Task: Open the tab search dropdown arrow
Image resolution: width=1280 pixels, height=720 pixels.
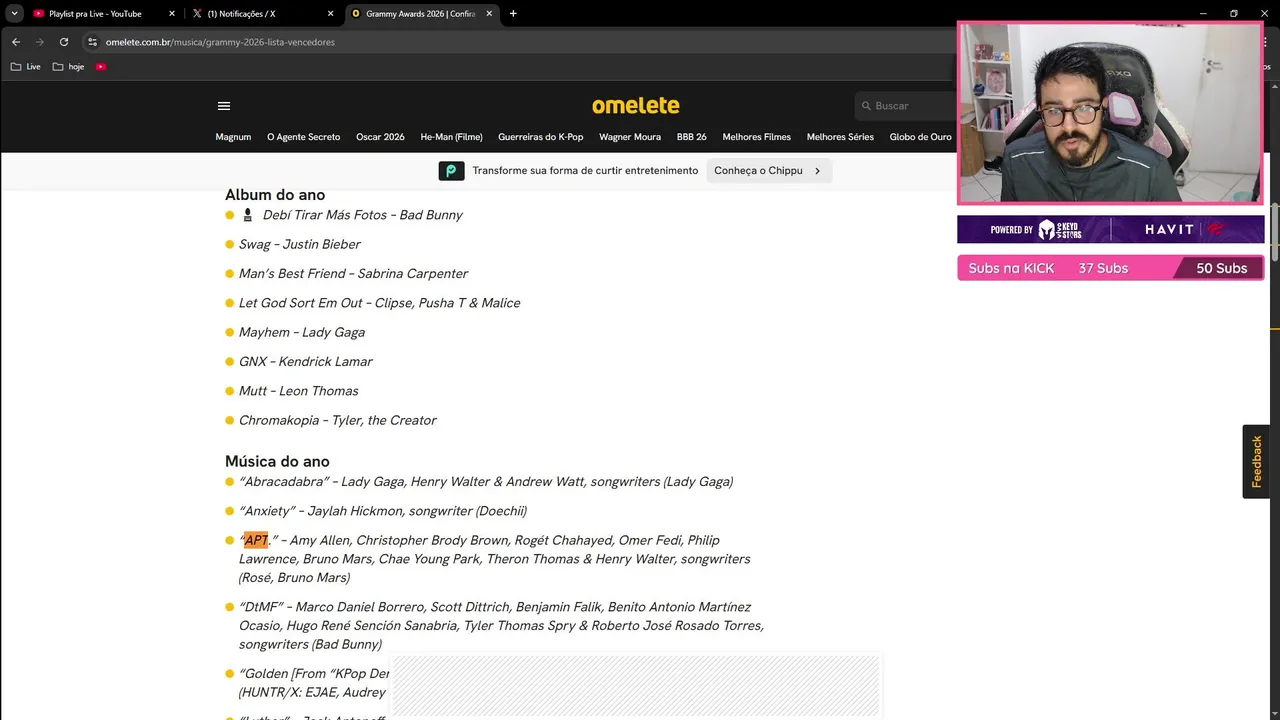Action: tap(14, 14)
